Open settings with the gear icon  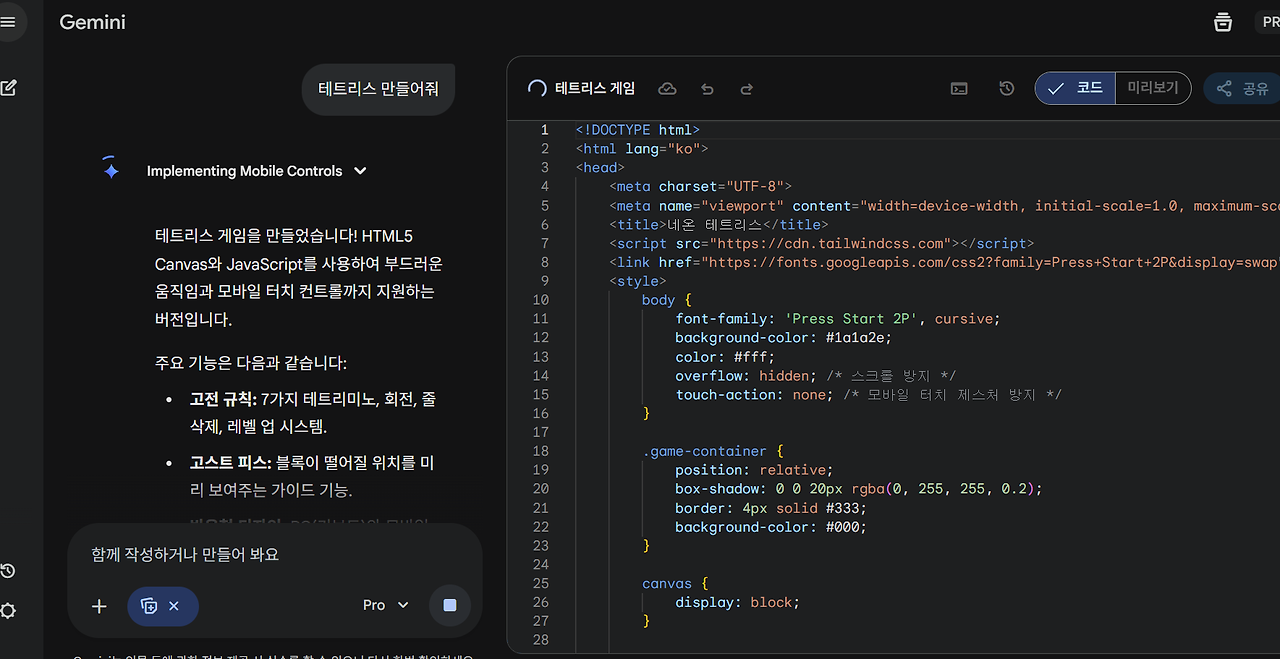pyautogui.click(x=9, y=611)
